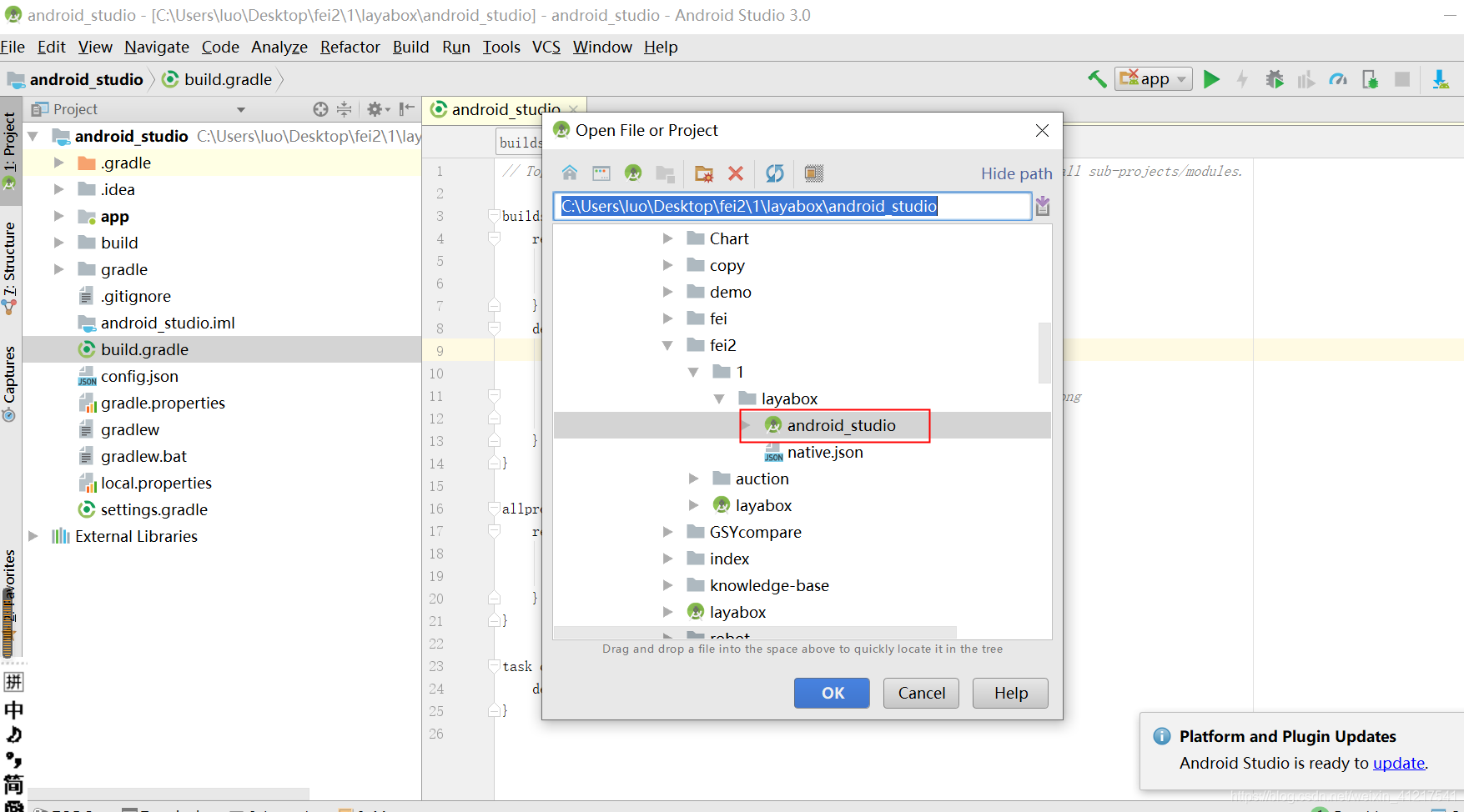The image size is (1464, 812).
Task: Open the File menu
Action: coord(13,47)
